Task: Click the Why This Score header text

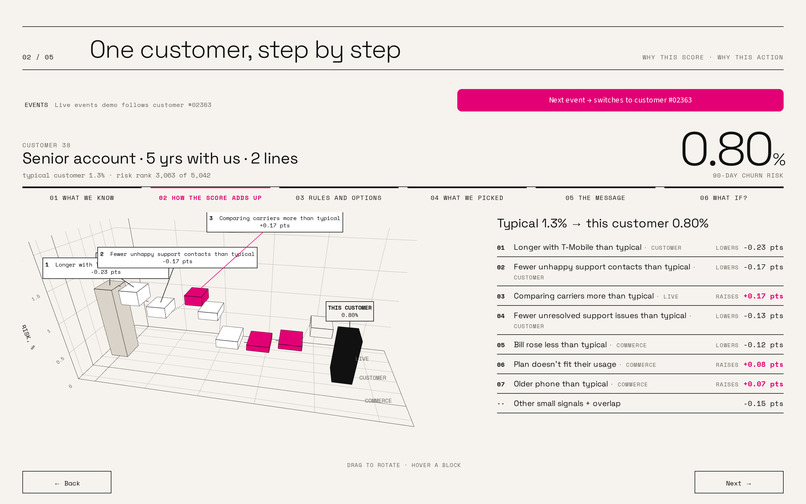Action: coord(672,58)
